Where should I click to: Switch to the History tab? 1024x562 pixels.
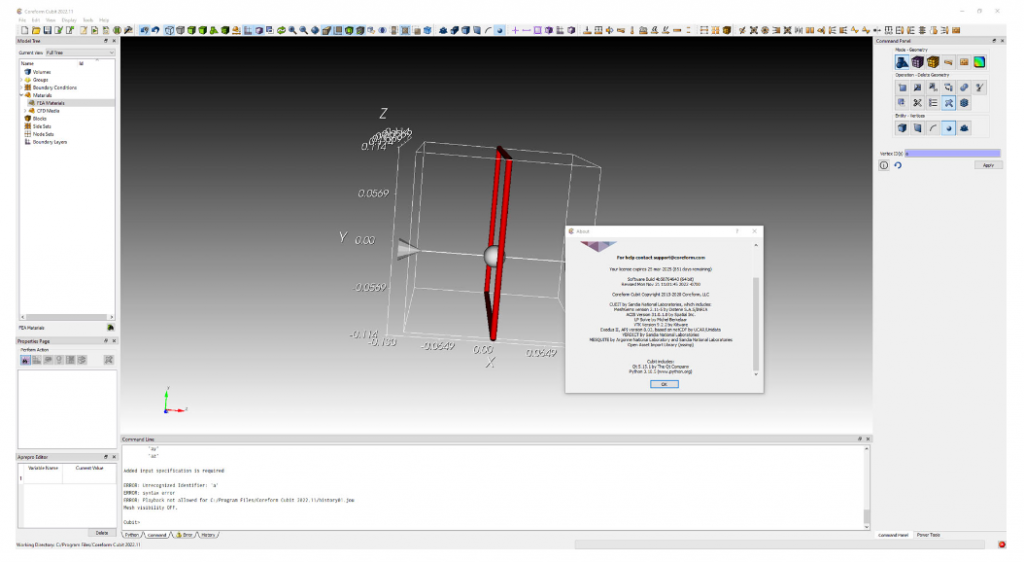[x=208, y=535]
